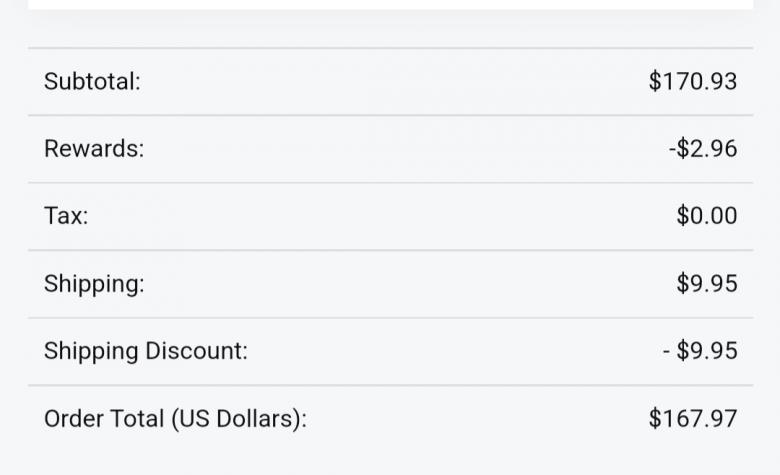Select the $0.00 tax amount
Image resolution: width=780 pixels, height=475 pixels.
[x=706, y=216]
